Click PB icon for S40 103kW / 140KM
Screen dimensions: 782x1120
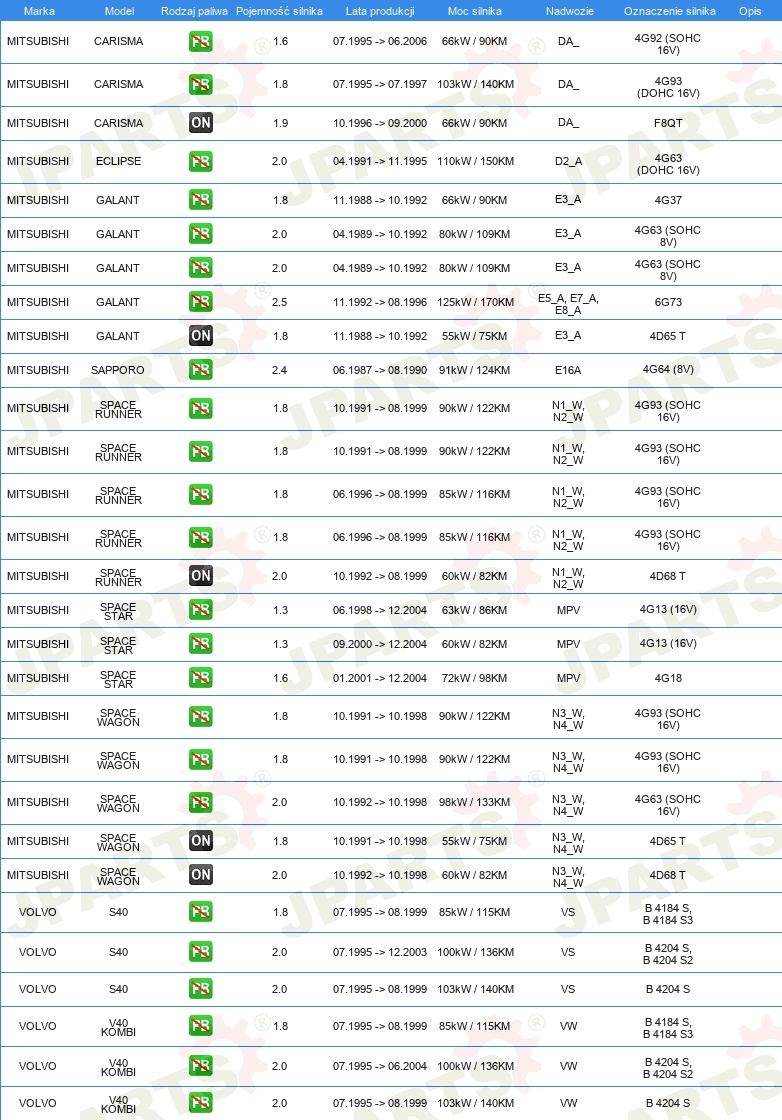point(201,989)
